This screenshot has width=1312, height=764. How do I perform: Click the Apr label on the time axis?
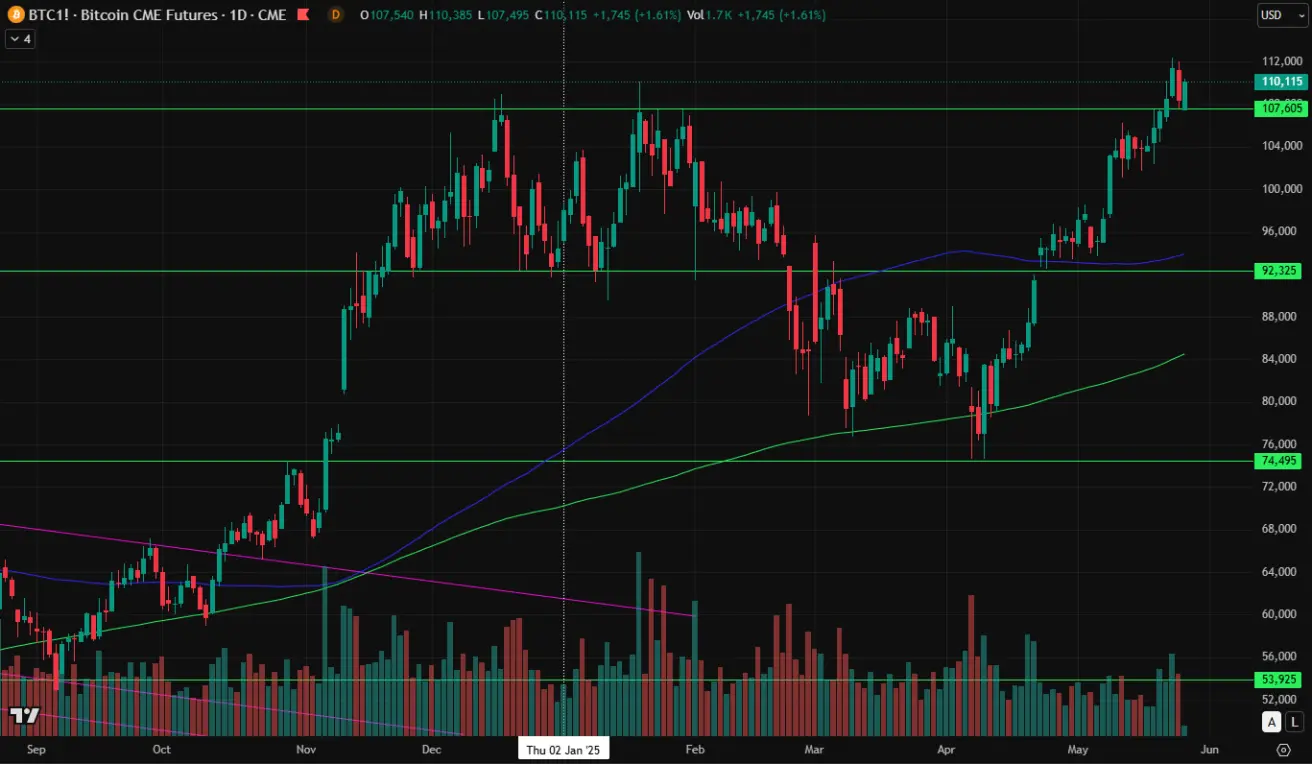[x=946, y=749]
